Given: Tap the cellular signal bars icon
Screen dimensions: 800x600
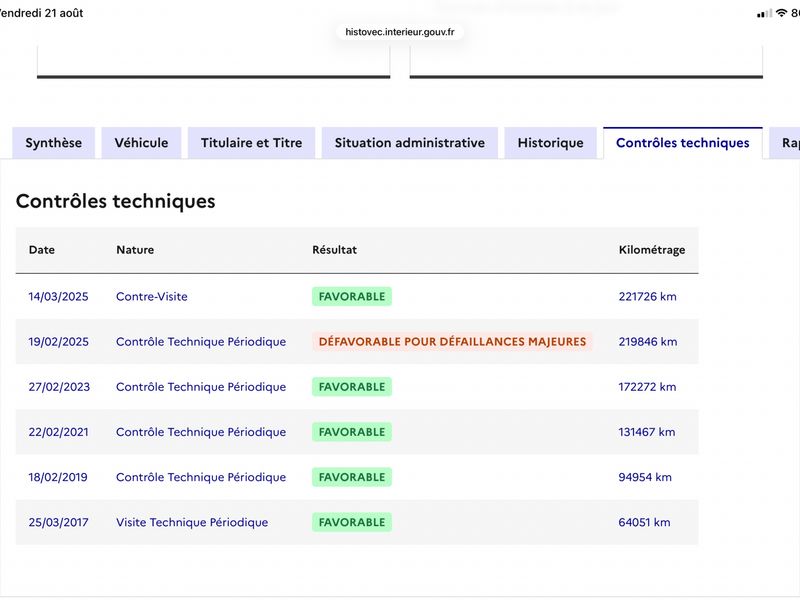Looking at the screenshot, I should [x=764, y=14].
